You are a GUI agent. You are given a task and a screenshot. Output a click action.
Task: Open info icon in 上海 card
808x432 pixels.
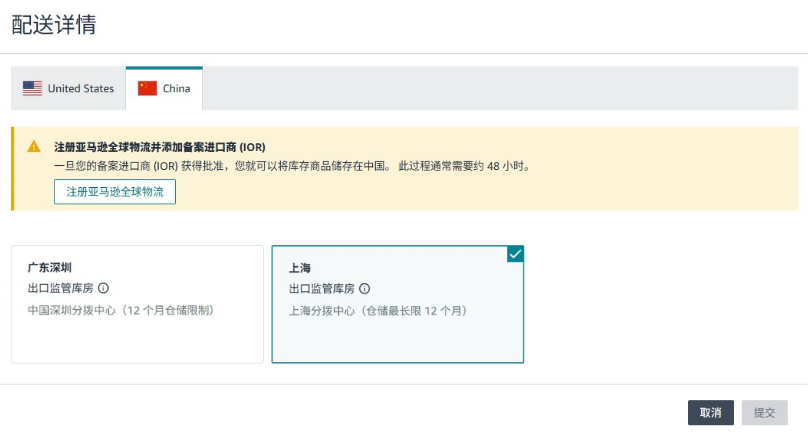point(364,289)
